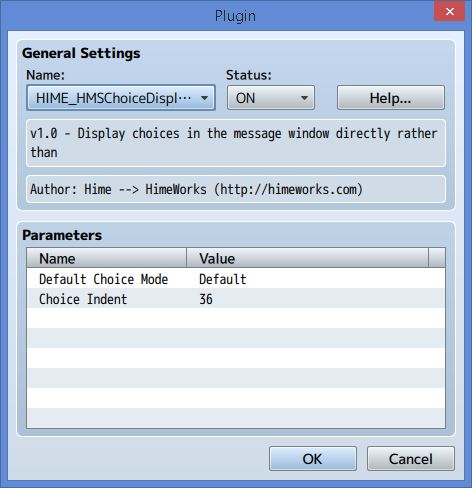Image resolution: width=472 pixels, height=488 pixels.
Task: Confirm plugin settings with OK
Action: pyautogui.click(x=313, y=459)
